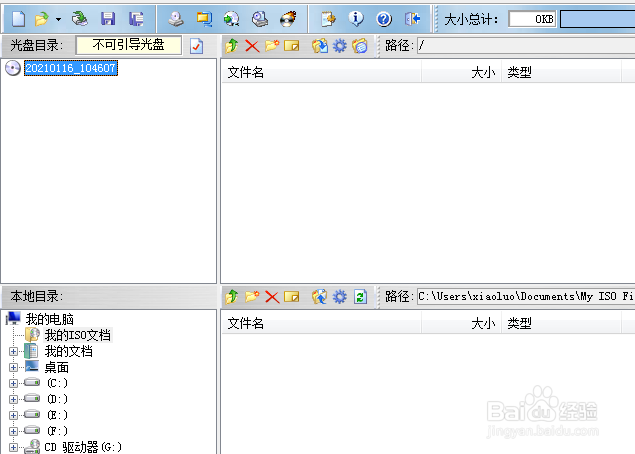This screenshot has height=454, width=635.
Task: Go up one level in disc pane
Action: pyautogui.click(x=232, y=46)
